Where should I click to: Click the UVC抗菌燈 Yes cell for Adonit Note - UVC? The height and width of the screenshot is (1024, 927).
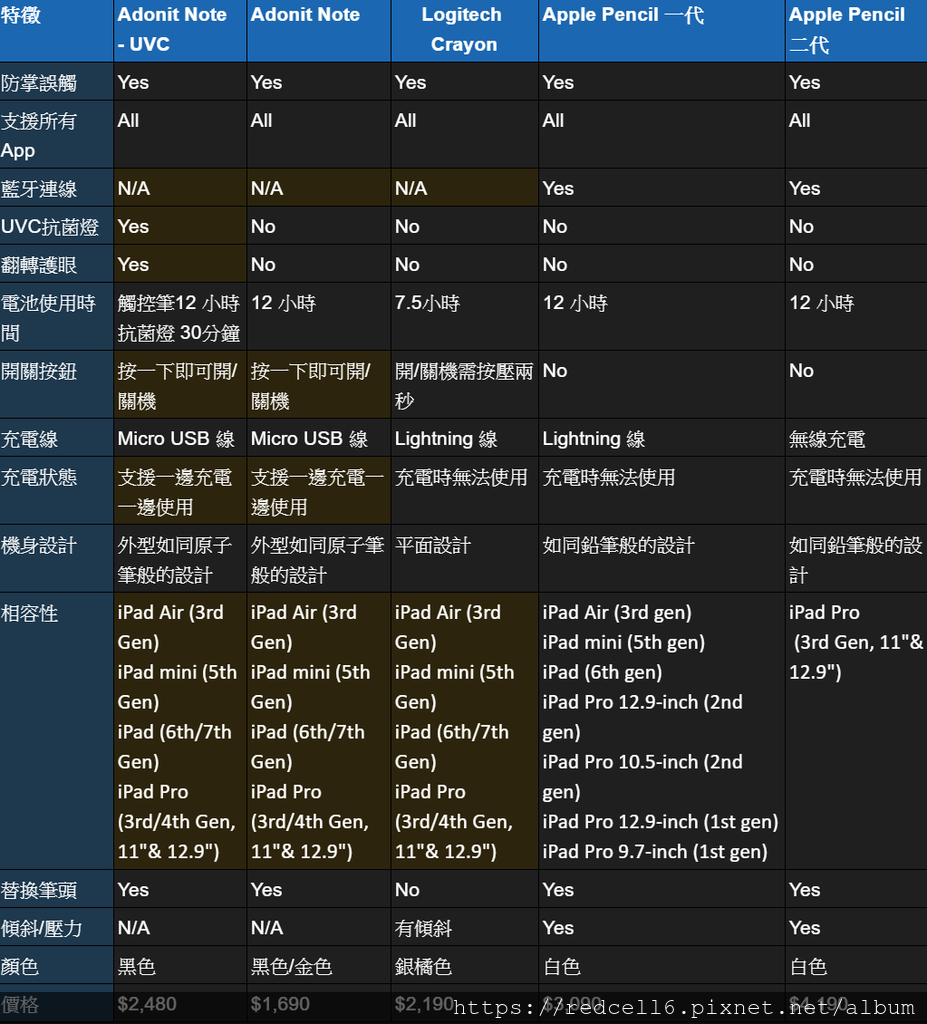tap(180, 226)
